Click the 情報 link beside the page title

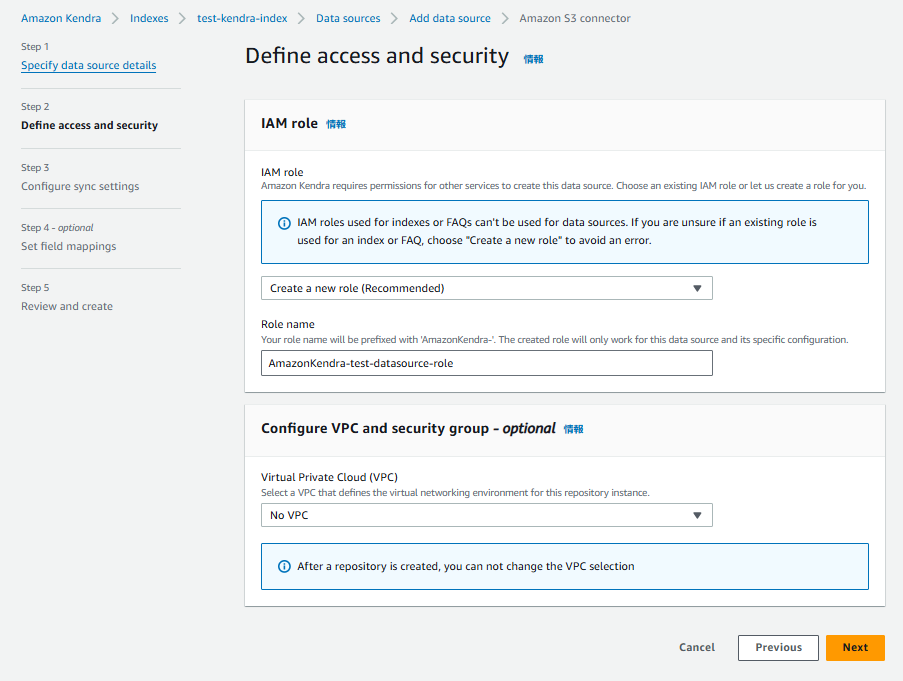(x=533, y=59)
